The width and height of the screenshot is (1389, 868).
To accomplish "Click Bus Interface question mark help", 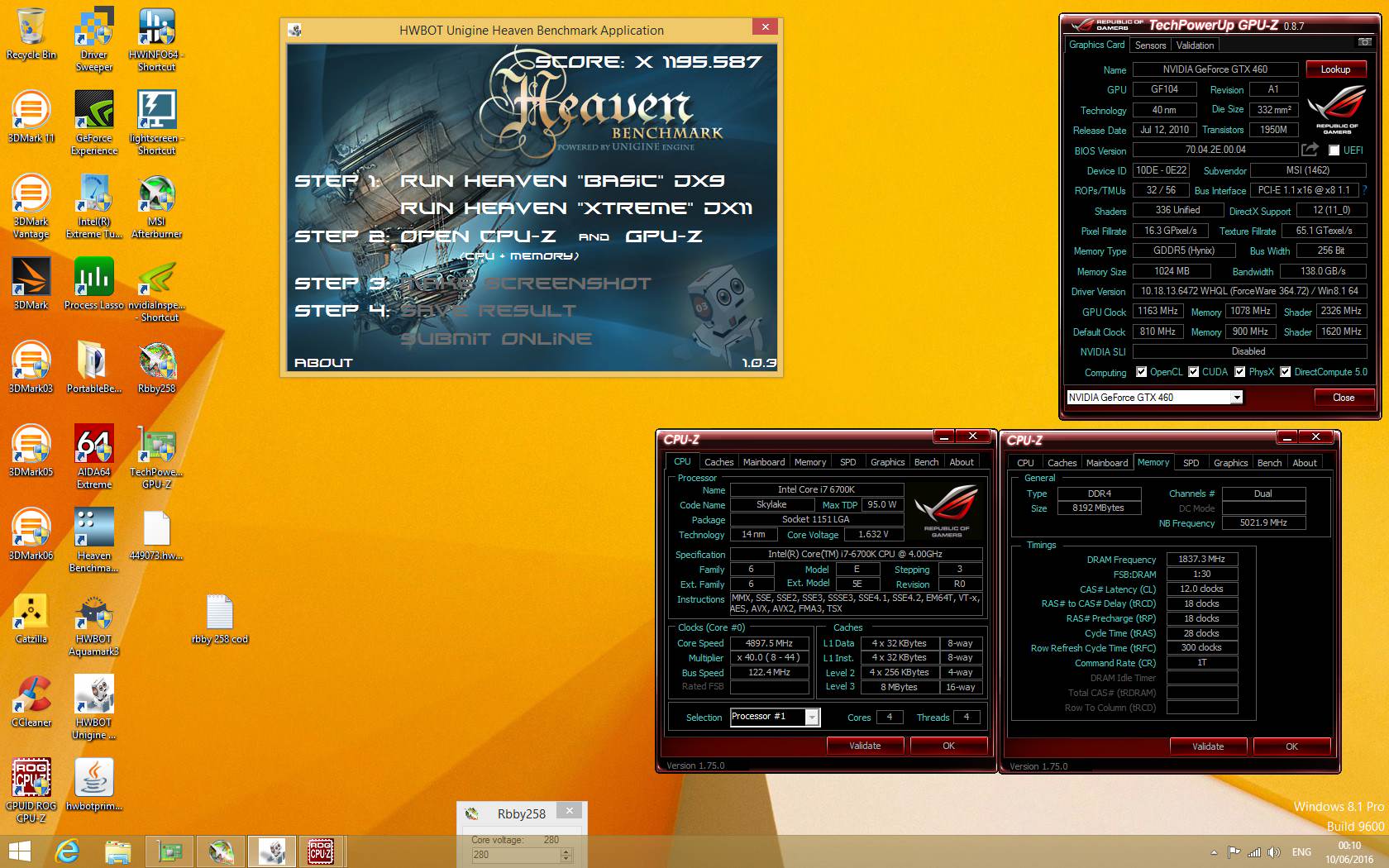I will tap(1365, 190).
